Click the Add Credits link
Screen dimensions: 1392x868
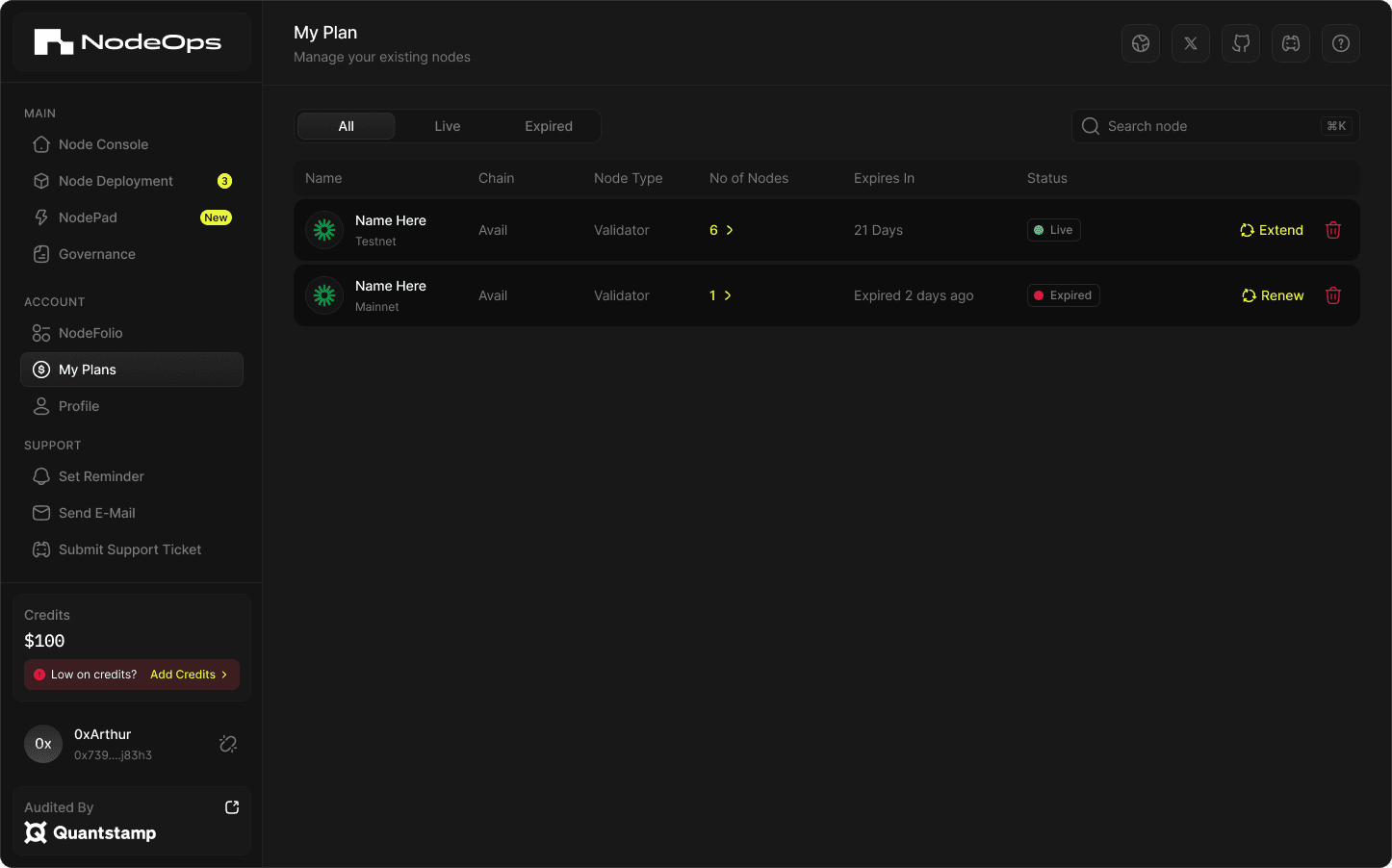pyautogui.click(x=189, y=675)
